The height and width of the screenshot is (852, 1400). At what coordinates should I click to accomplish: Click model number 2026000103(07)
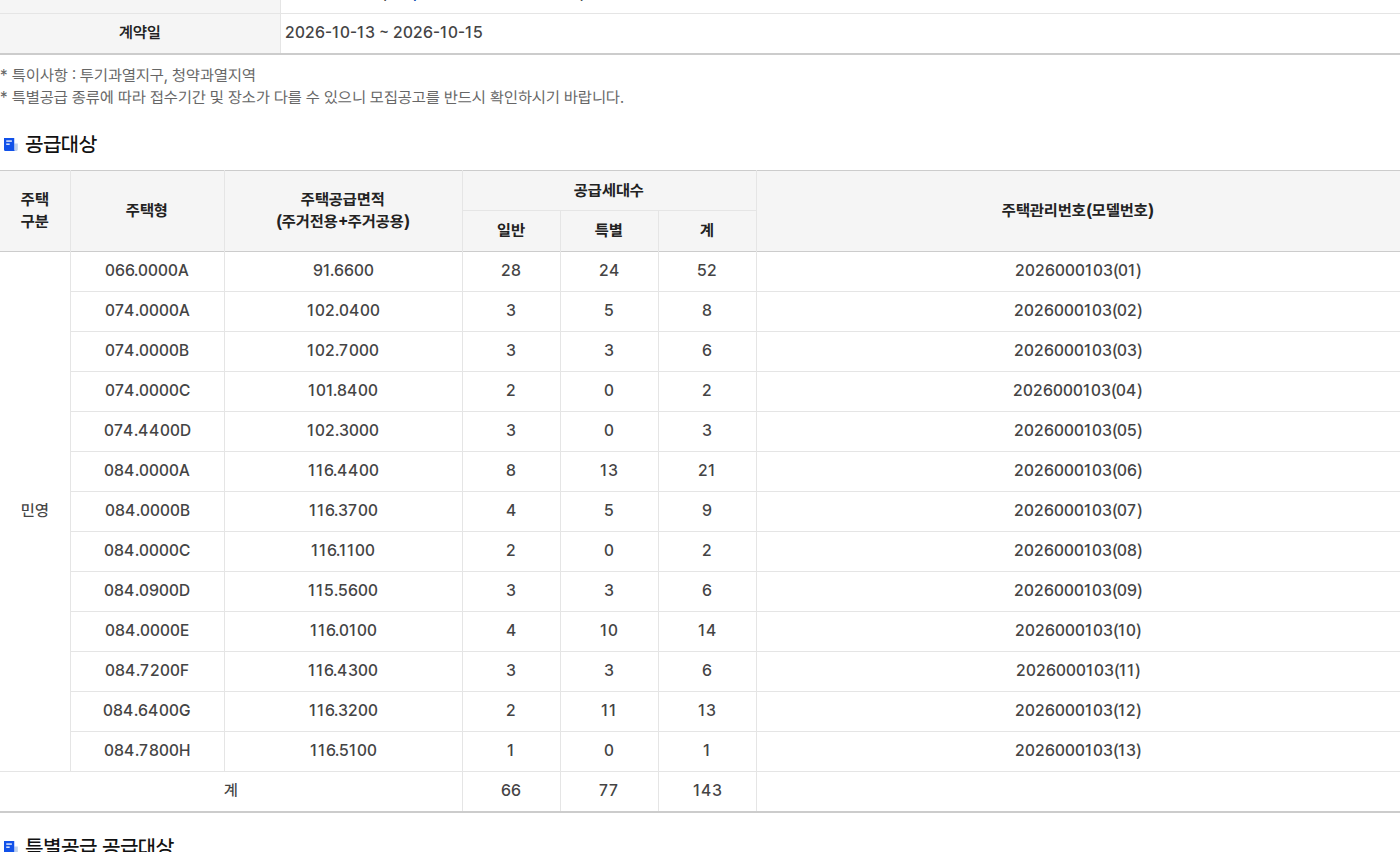[1078, 511]
